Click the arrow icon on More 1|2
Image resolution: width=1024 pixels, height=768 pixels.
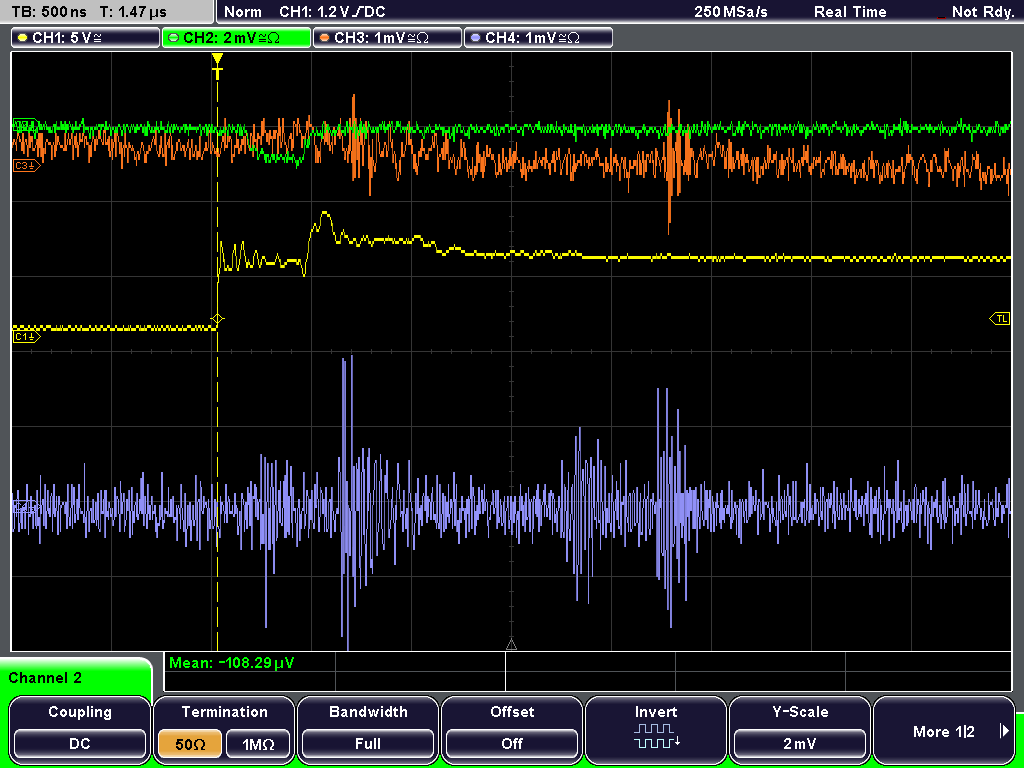[x=1004, y=731]
